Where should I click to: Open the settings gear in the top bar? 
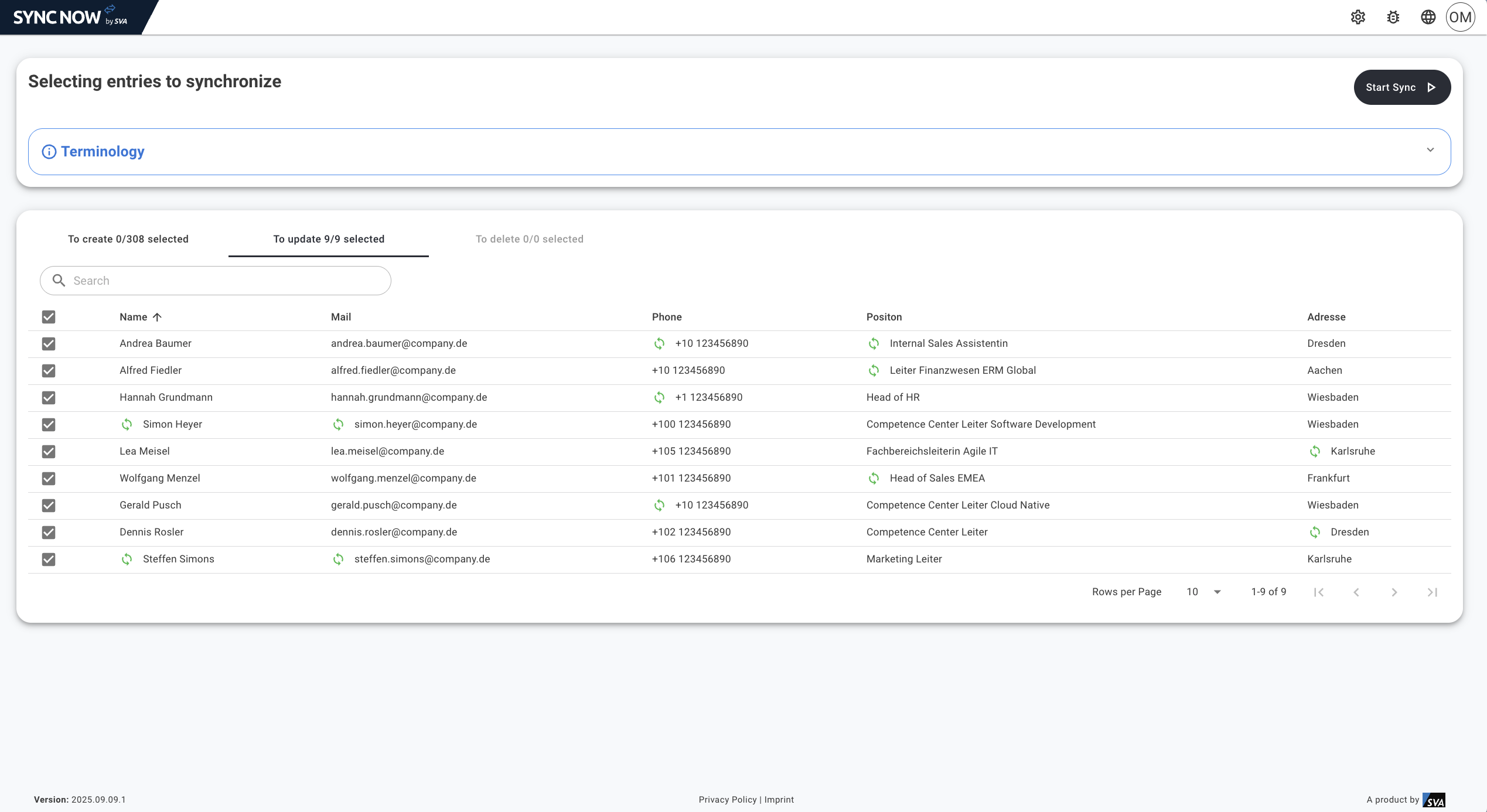(x=1358, y=17)
